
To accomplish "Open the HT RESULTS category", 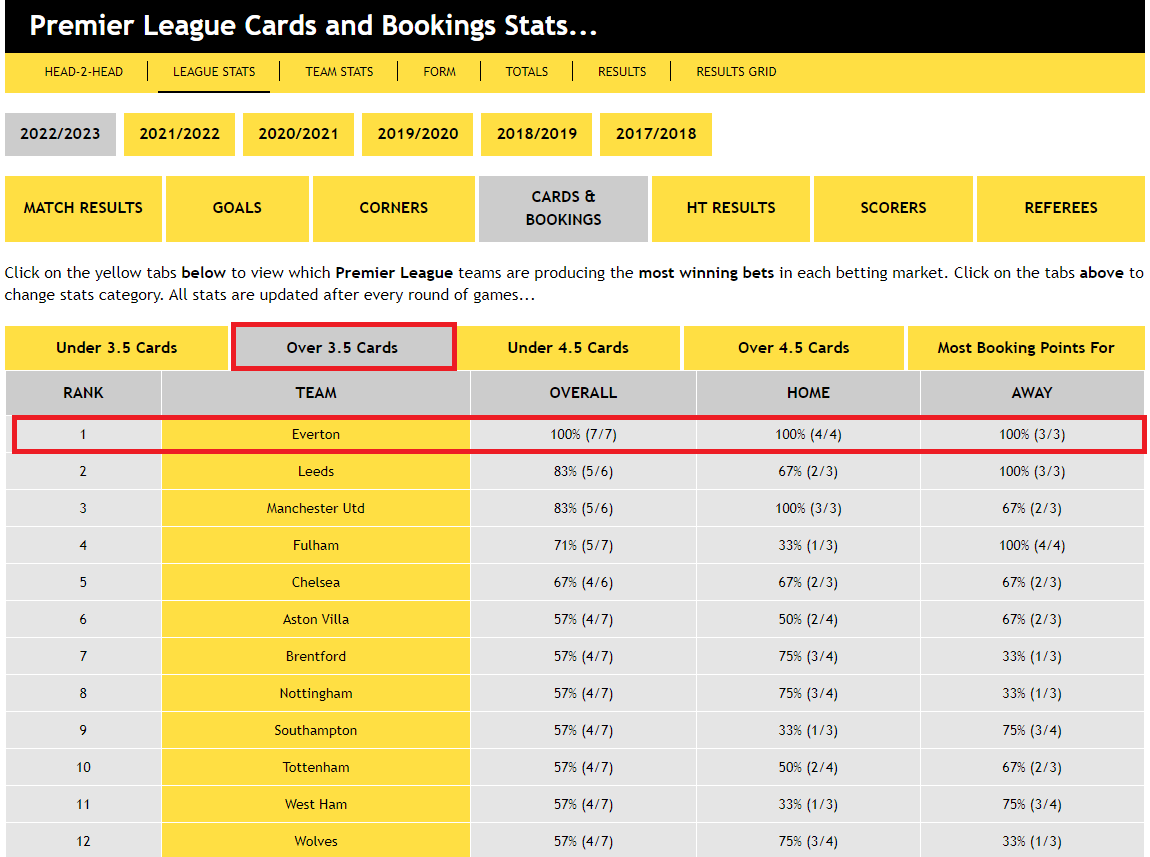I will tap(730, 208).
